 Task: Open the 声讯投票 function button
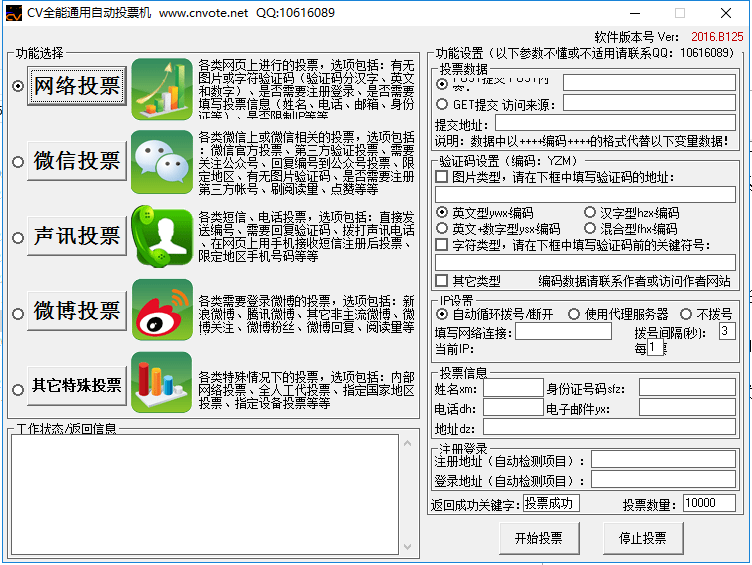(77, 235)
